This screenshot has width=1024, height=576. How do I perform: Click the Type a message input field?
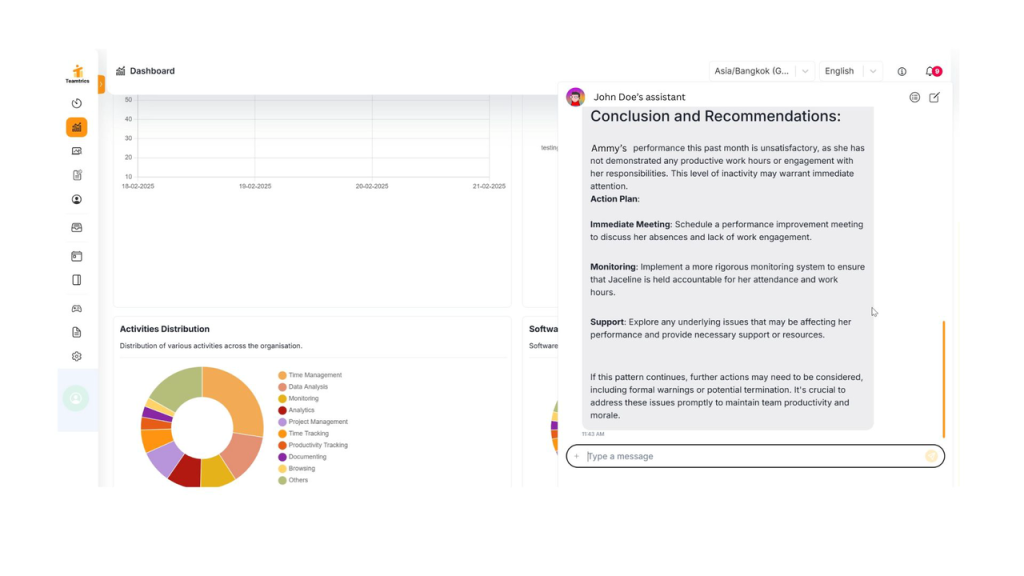coord(700,456)
